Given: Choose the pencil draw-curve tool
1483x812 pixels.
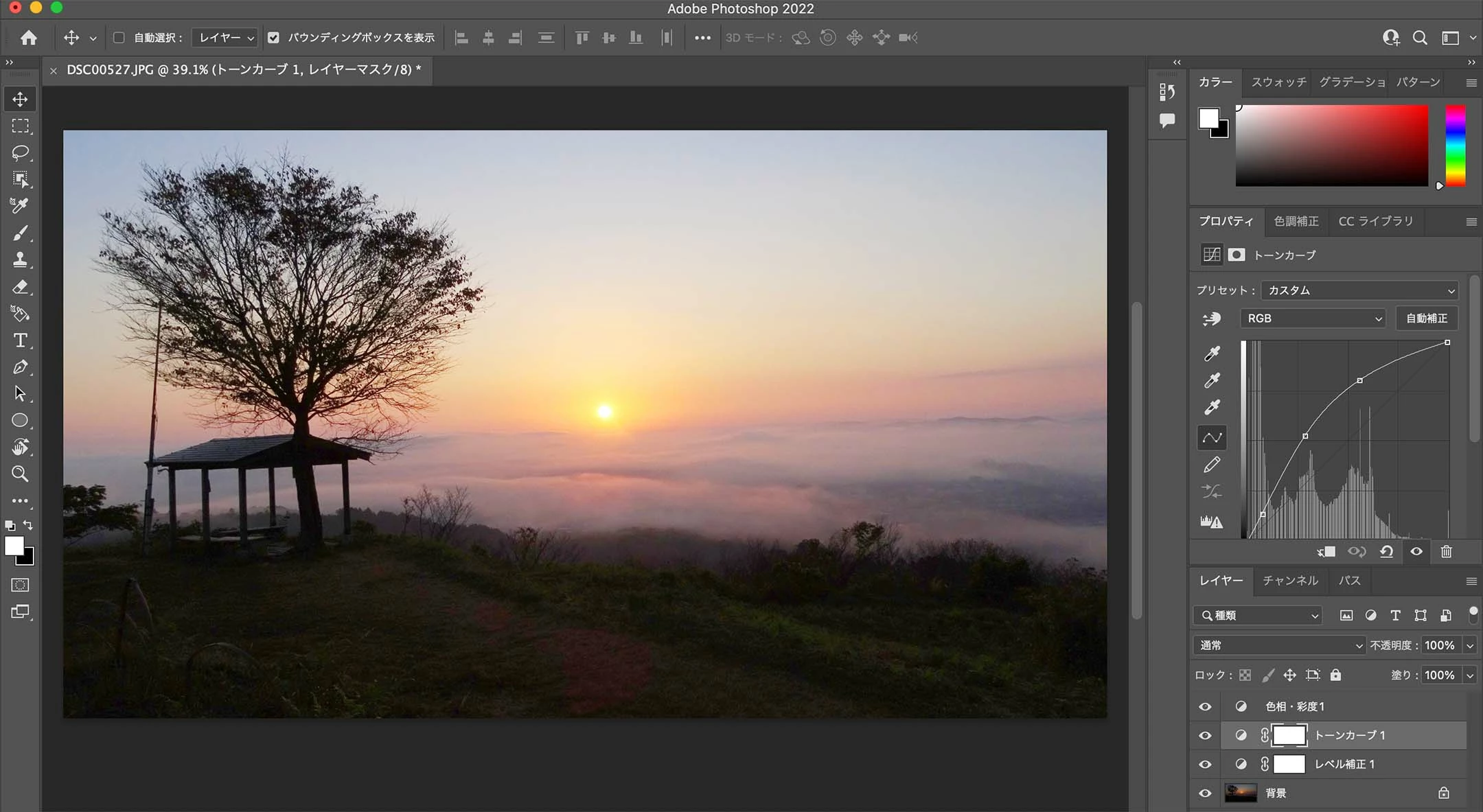Looking at the screenshot, I should 1212,465.
